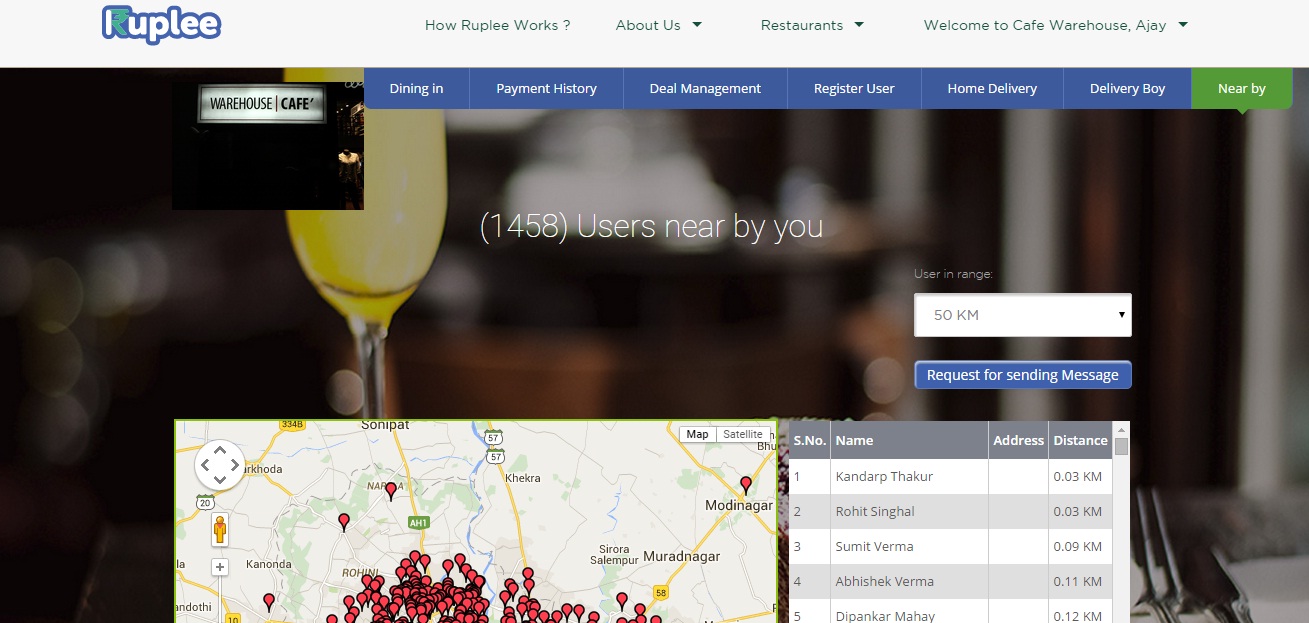Expand the About Us menu
Viewport: 1309px width, 623px height.
coord(658,25)
